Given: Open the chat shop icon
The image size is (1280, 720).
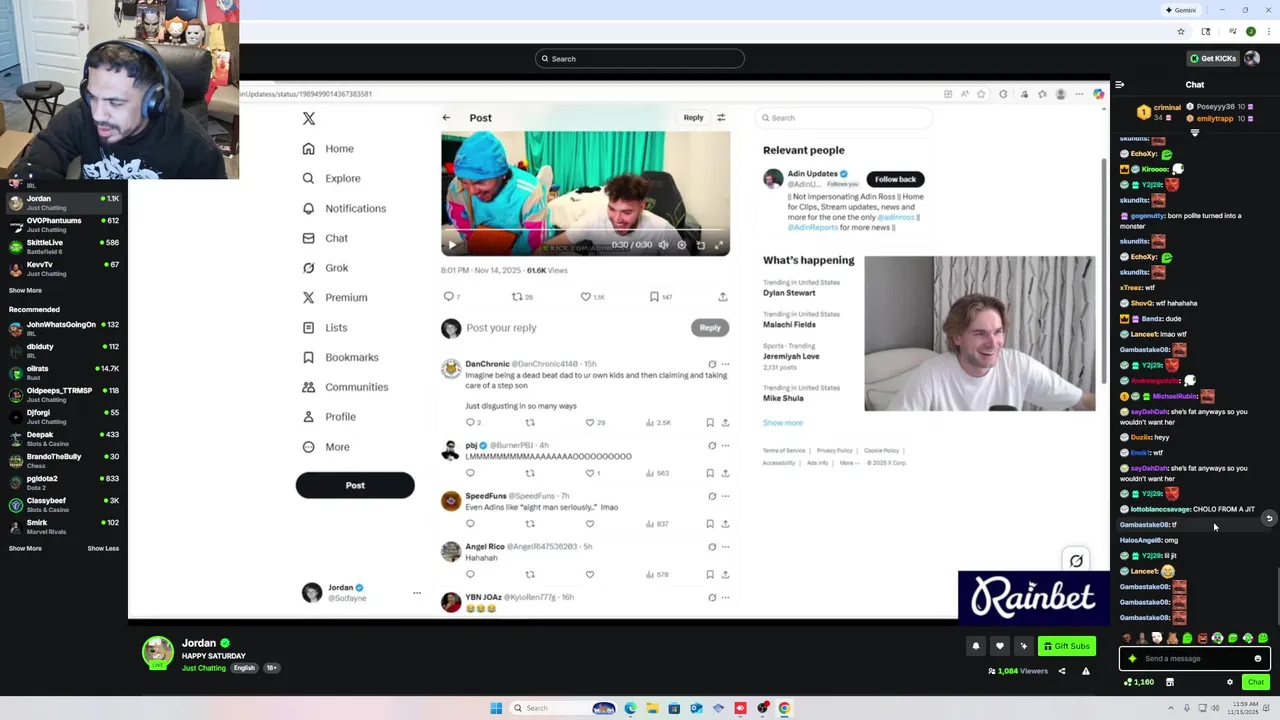Looking at the screenshot, I should (x=1169, y=682).
